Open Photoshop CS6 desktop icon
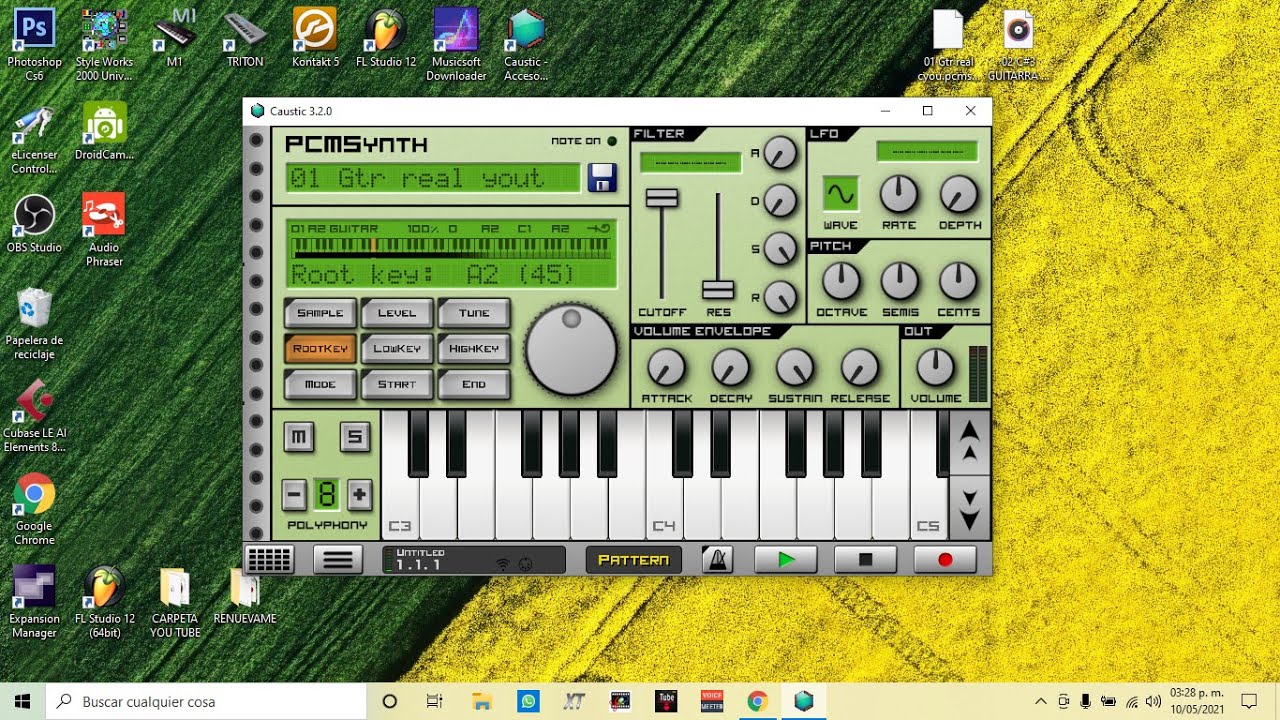This screenshot has width=1280, height=720. 34,45
